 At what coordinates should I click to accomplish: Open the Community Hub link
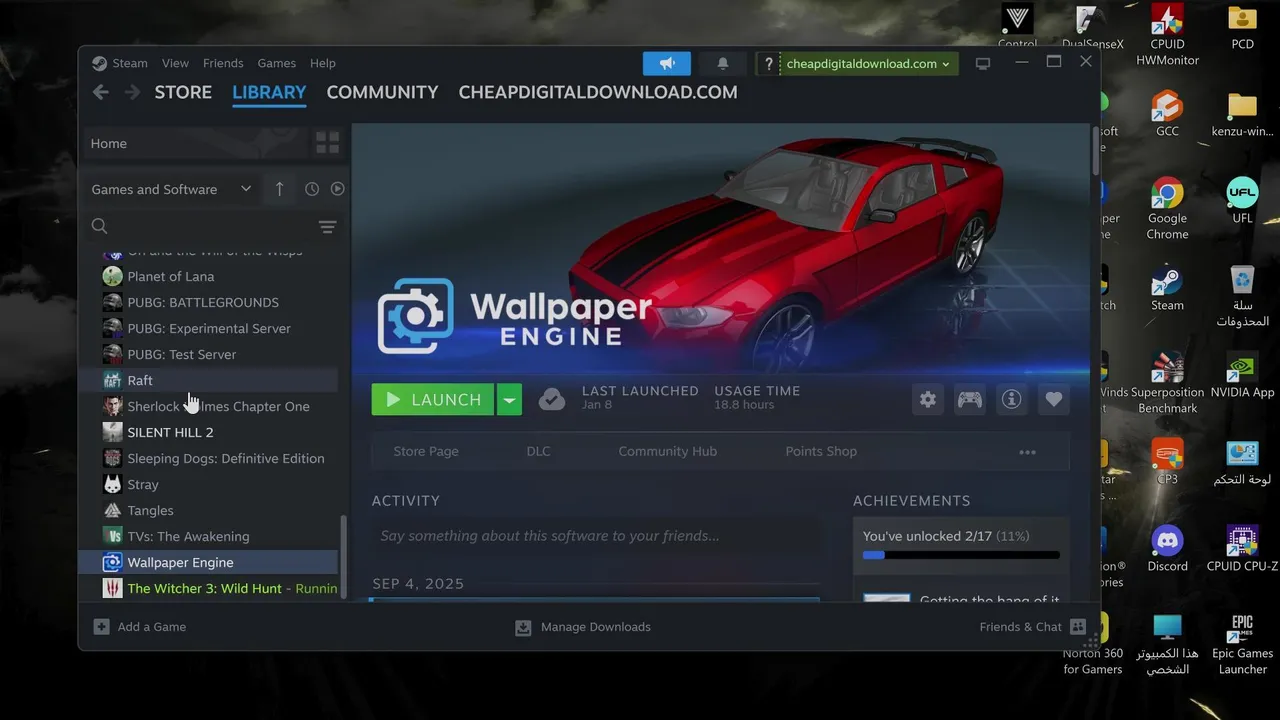[667, 451]
